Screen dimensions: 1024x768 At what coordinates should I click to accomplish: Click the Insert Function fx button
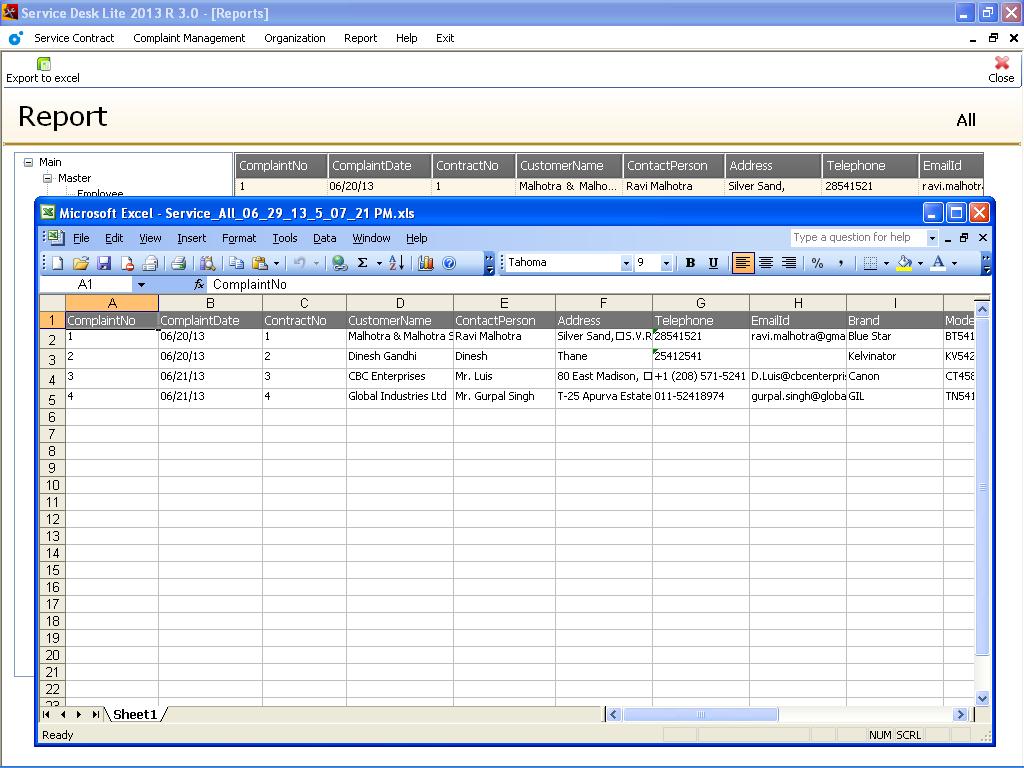(x=199, y=285)
